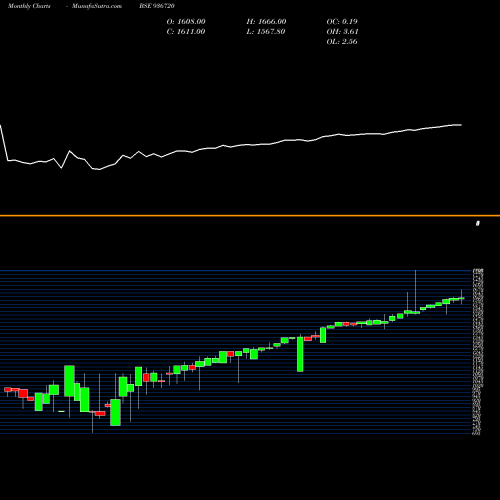Click the low value 'L: 1567.80'
500x500 pixels.
pos(266,32)
